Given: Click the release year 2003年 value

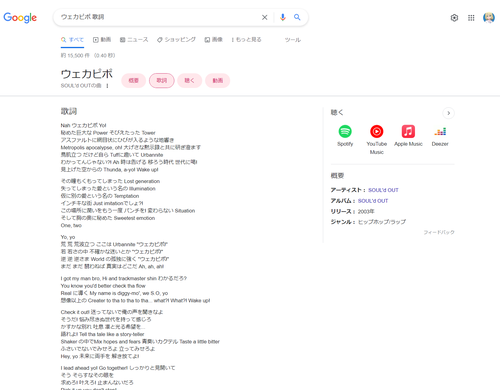Looking at the screenshot, I should coord(366,211).
